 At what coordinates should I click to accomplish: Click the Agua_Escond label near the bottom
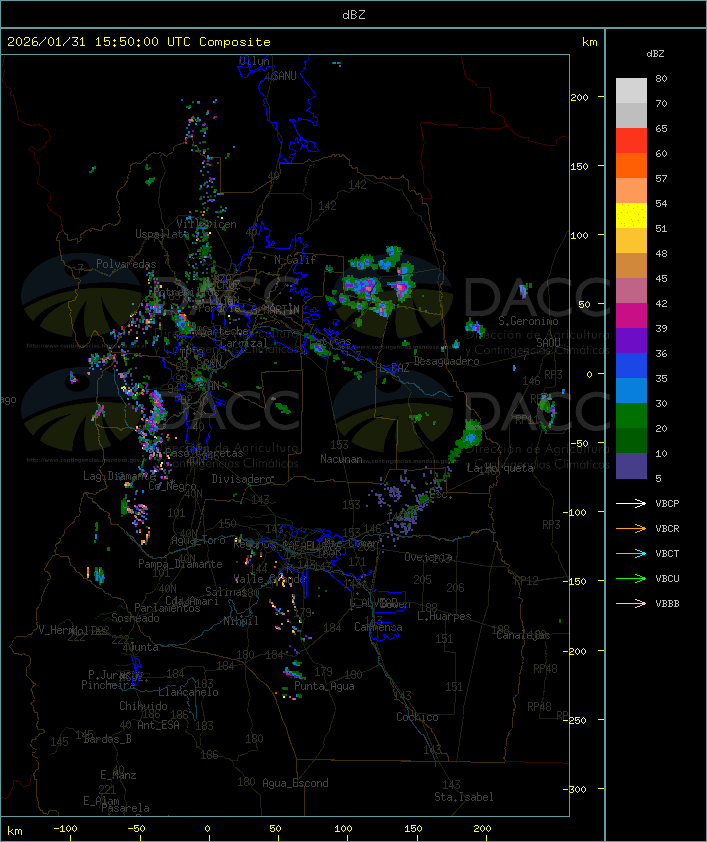tap(295, 783)
